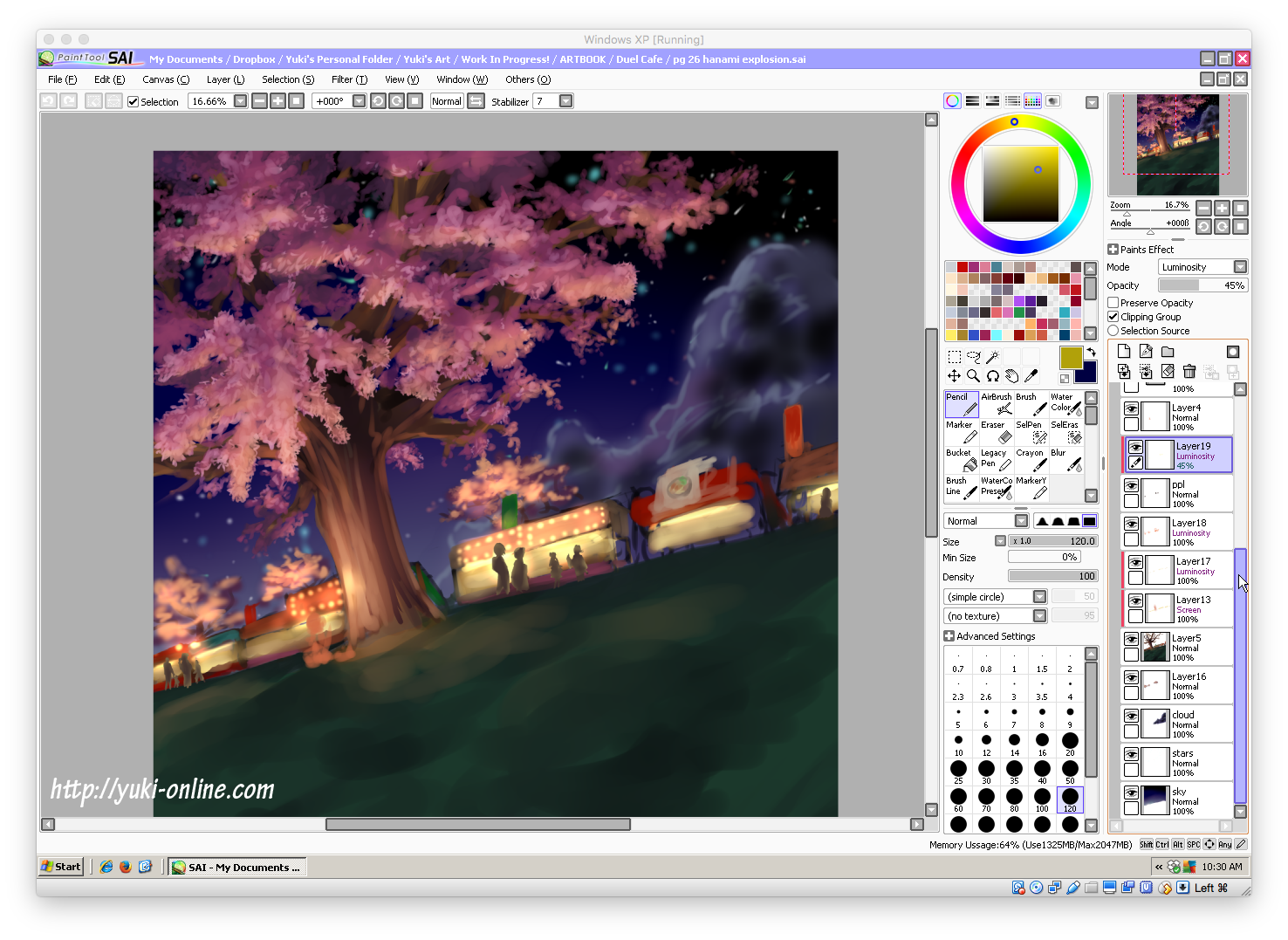Hide the cloud layer
This screenshot has width=1288, height=940.
click(x=1131, y=716)
